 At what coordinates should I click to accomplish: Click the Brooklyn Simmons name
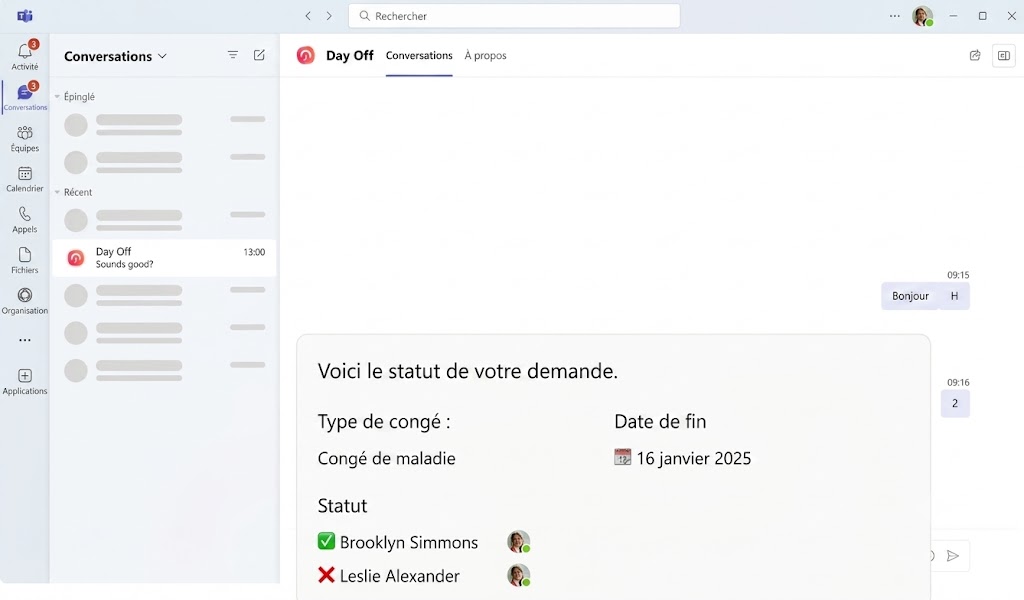pyautogui.click(x=409, y=543)
